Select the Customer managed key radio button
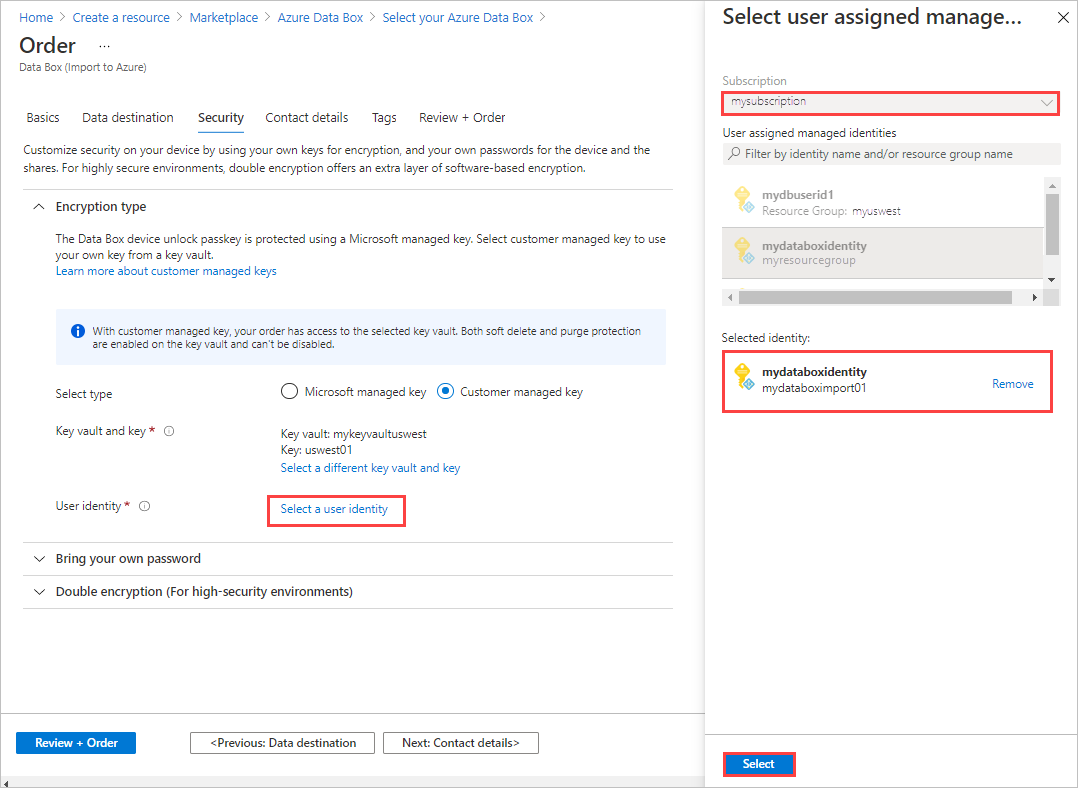Viewport: 1078px width, 788px height. pyautogui.click(x=444, y=391)
